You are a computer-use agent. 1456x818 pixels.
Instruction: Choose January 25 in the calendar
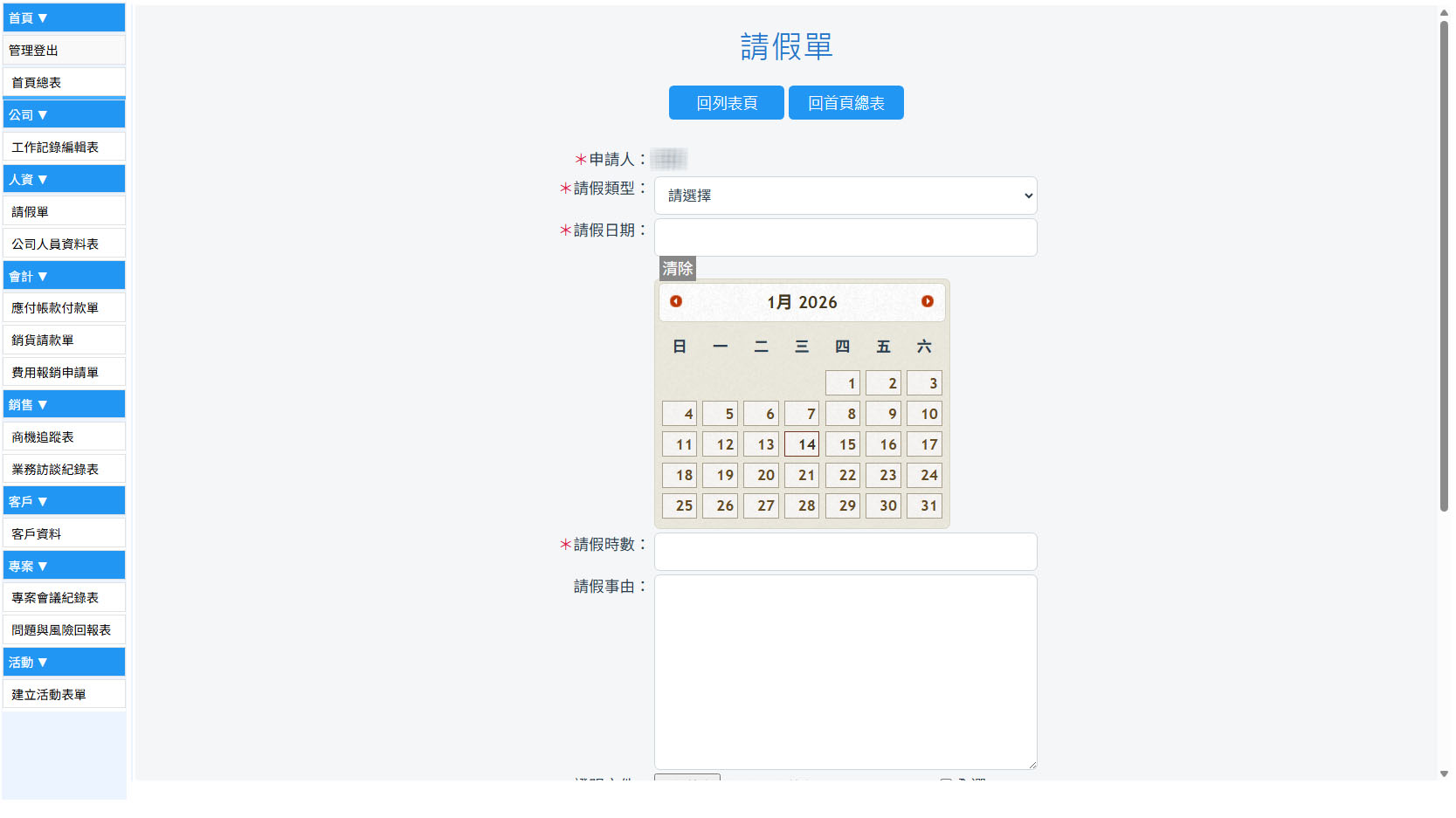680,505
